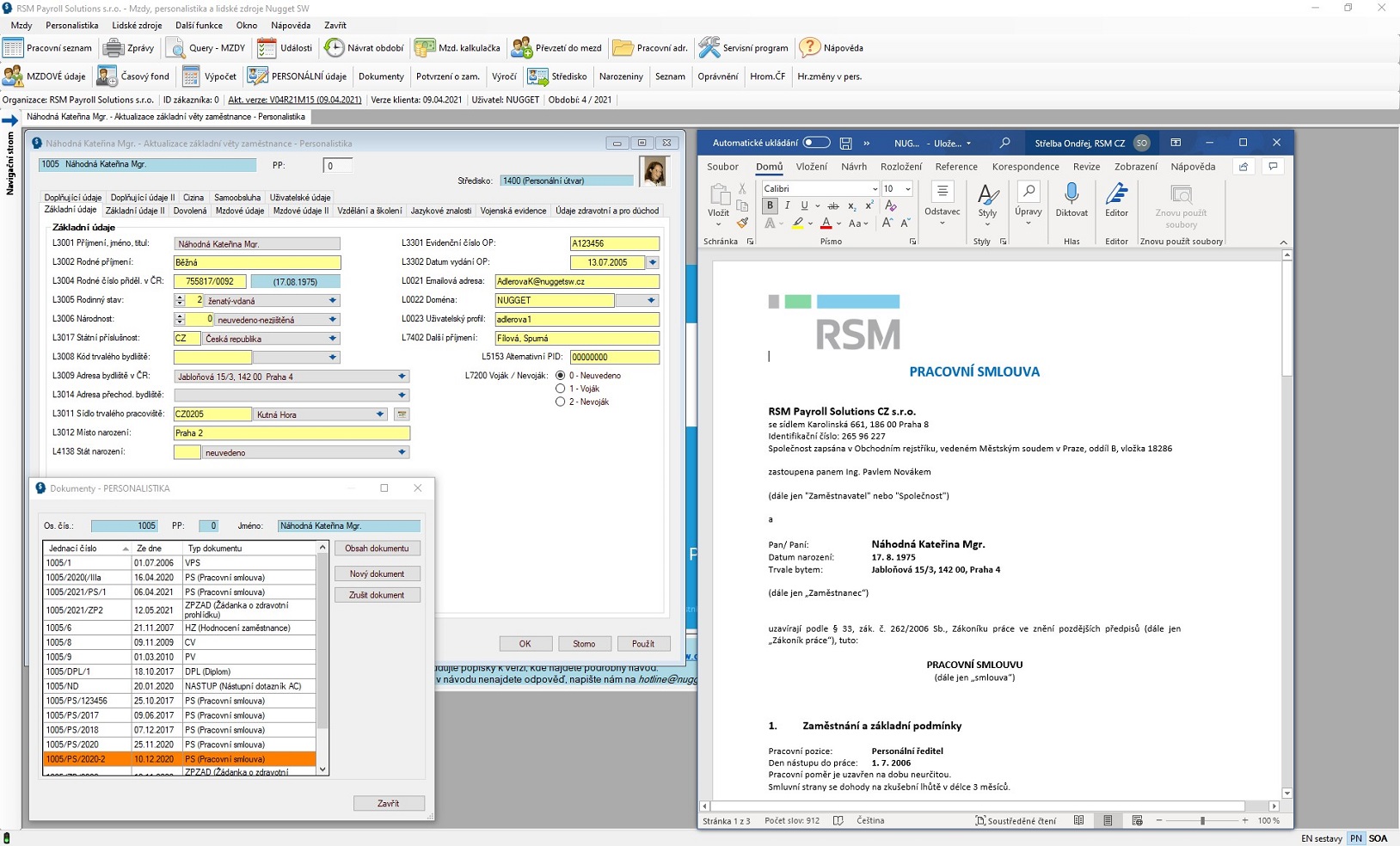Click Návrat období toolbar button

(364, 48)
